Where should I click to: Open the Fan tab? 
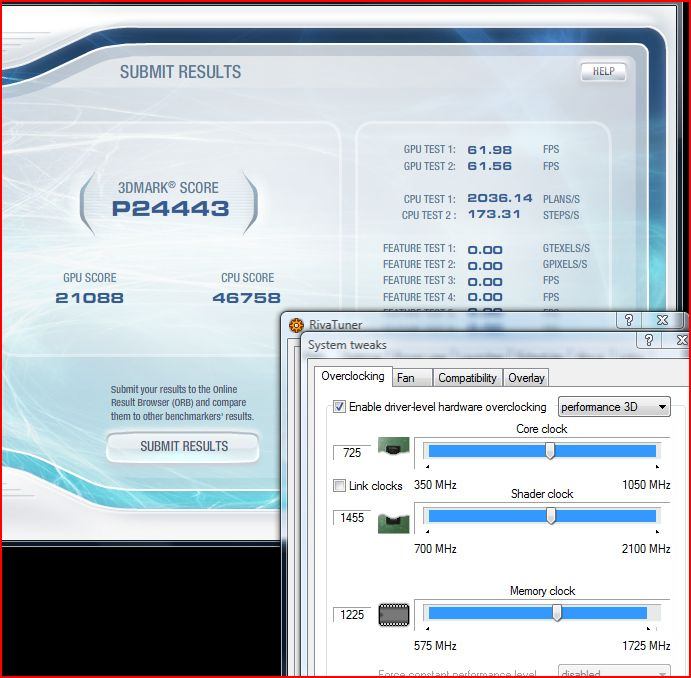pos(412,378)
